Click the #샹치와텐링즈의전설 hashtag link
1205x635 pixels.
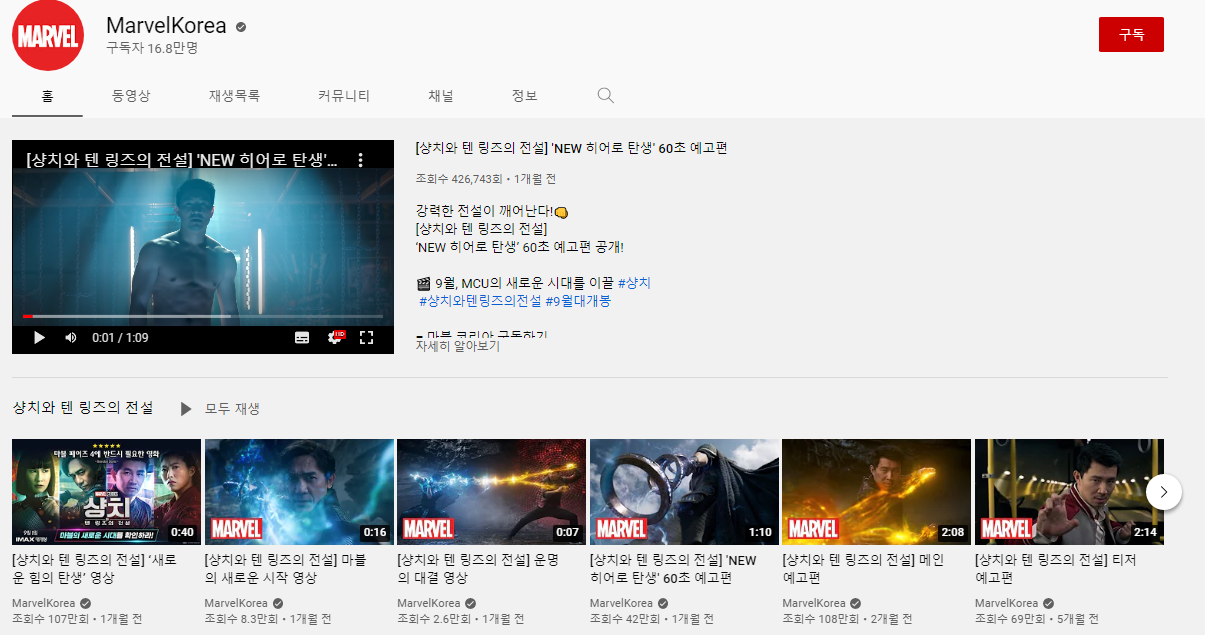(x=480, y=300)
